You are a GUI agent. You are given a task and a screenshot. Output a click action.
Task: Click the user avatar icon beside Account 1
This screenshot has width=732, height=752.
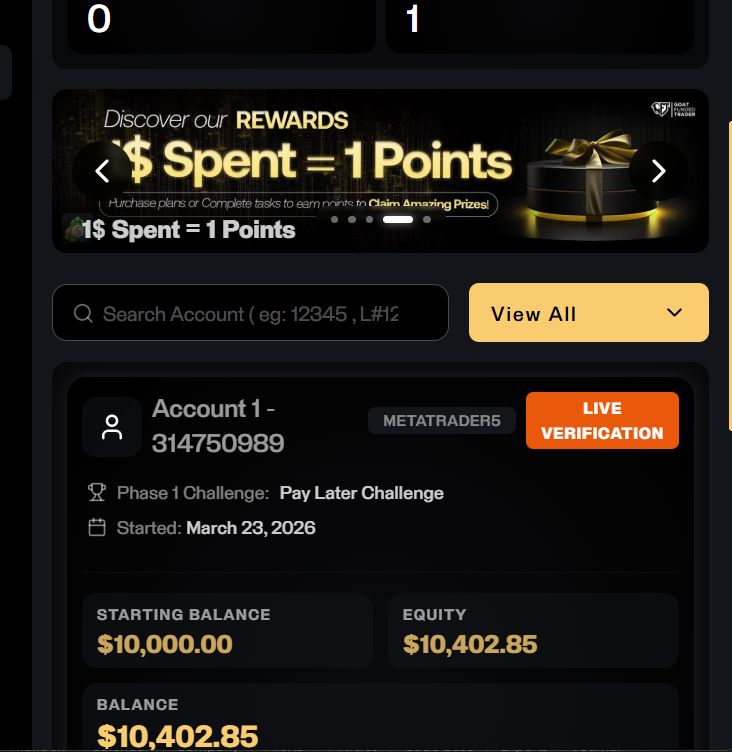112,427
